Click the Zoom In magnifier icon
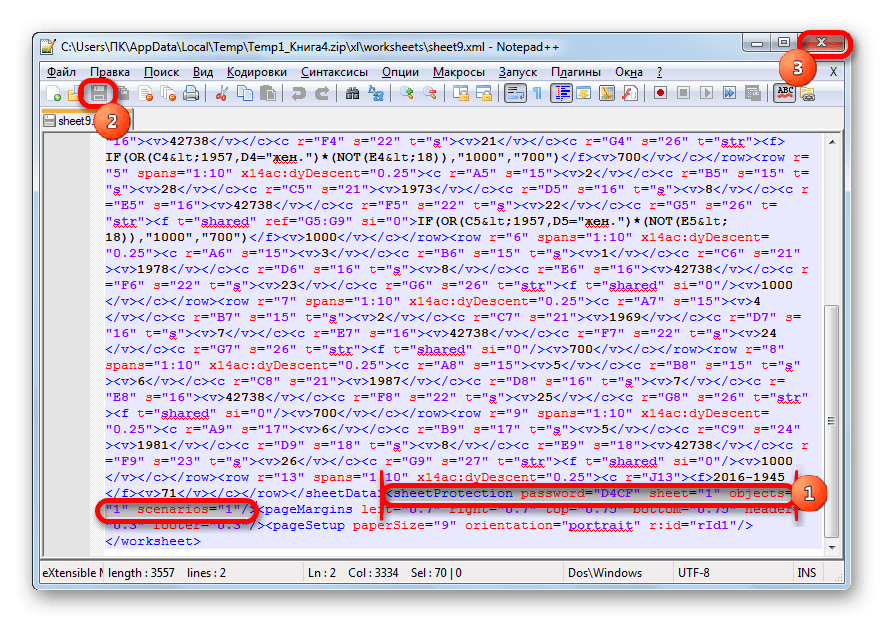The width and height of the screenshot is (884, 623). point(406,93)
